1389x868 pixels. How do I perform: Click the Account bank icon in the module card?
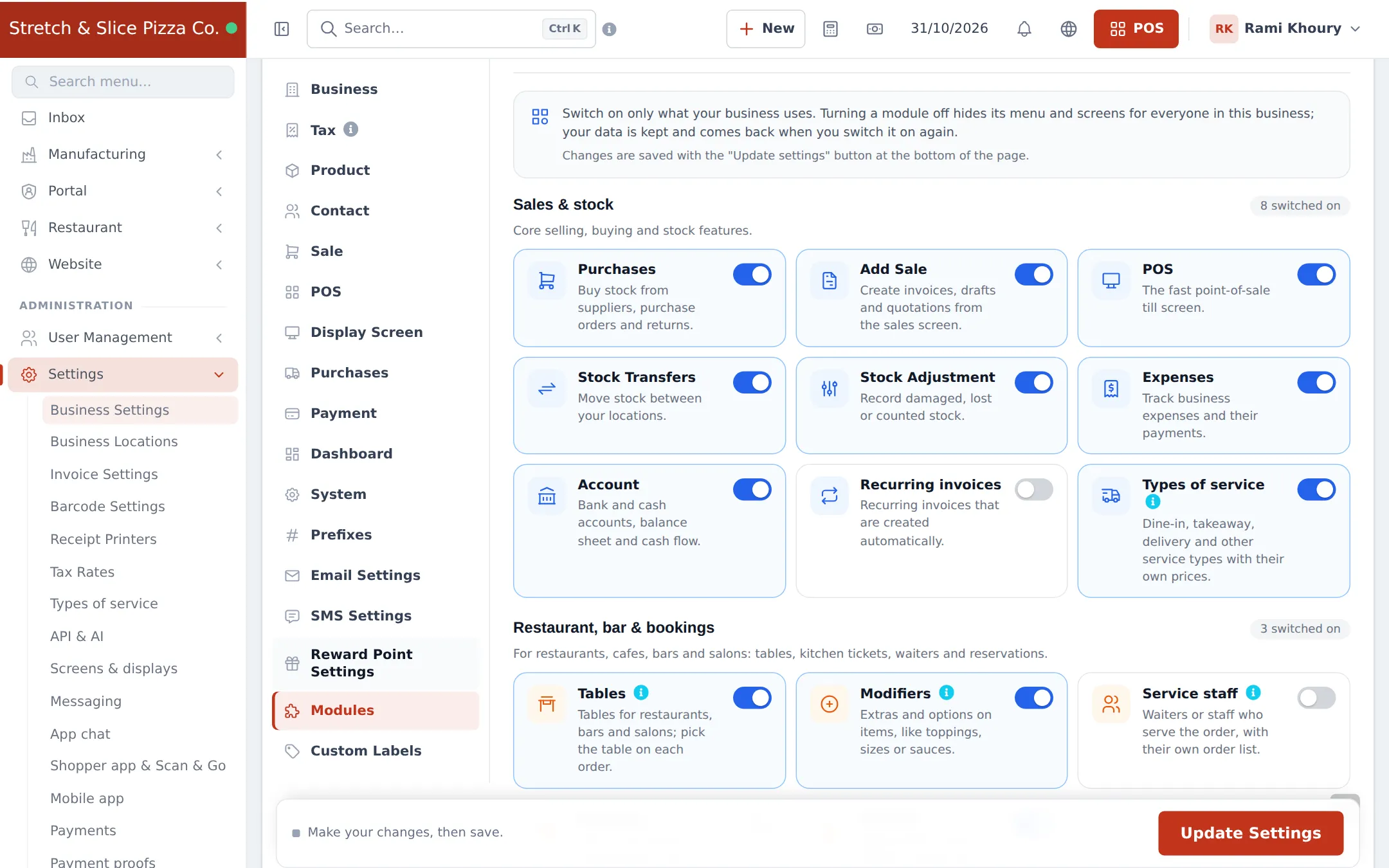pos(547,496)
